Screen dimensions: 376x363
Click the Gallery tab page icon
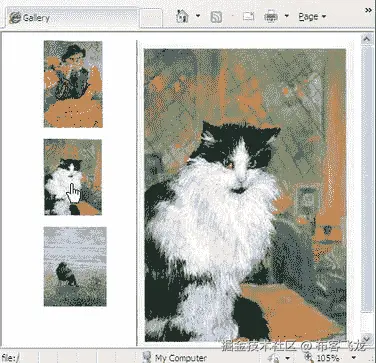[x=15, y=18]
